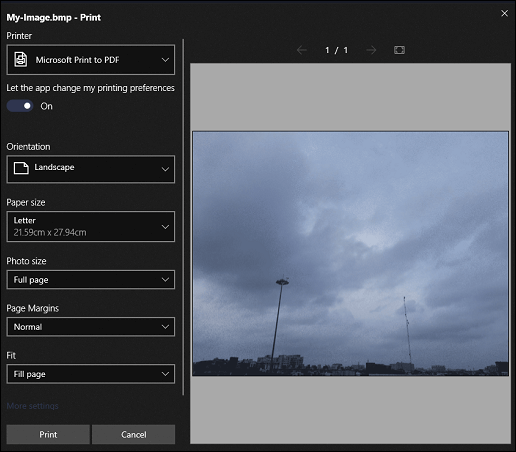Screen dimensions: 516x452
Task: Expand the Orientation dropdown chevron
Action: 165,169
